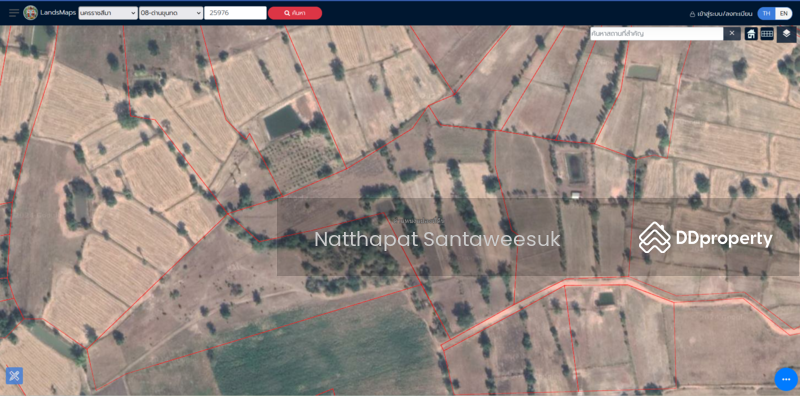Expand the province dropdown

[108, 13]
